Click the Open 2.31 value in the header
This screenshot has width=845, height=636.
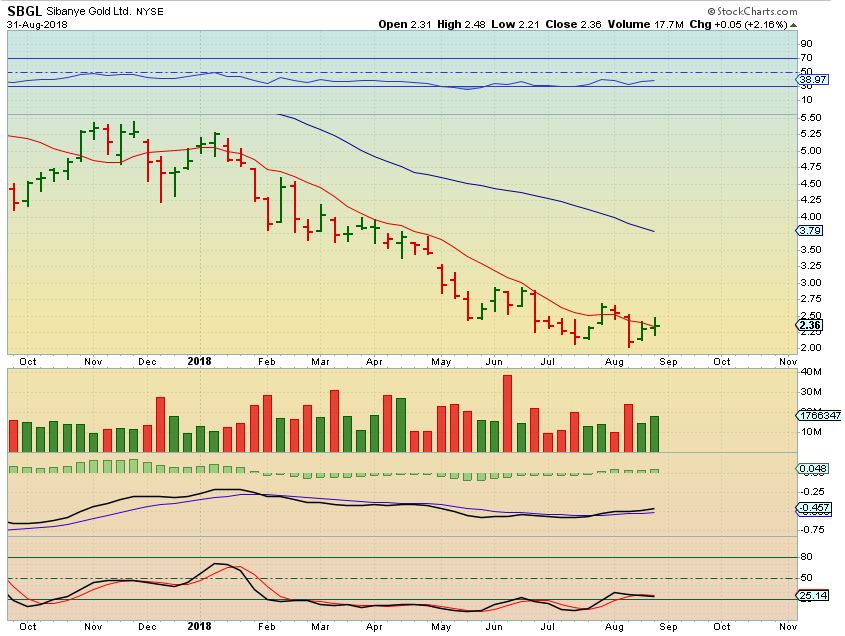tap(405, 24)
